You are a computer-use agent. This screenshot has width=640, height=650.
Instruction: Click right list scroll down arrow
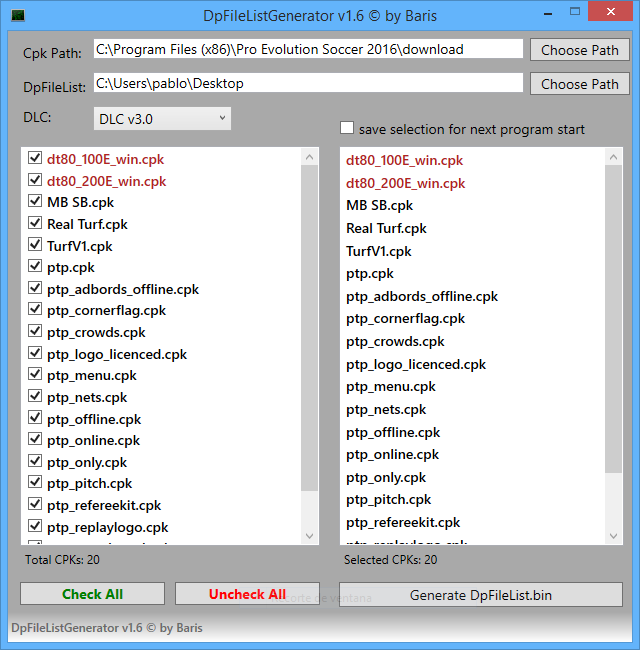tap(613, 536)
